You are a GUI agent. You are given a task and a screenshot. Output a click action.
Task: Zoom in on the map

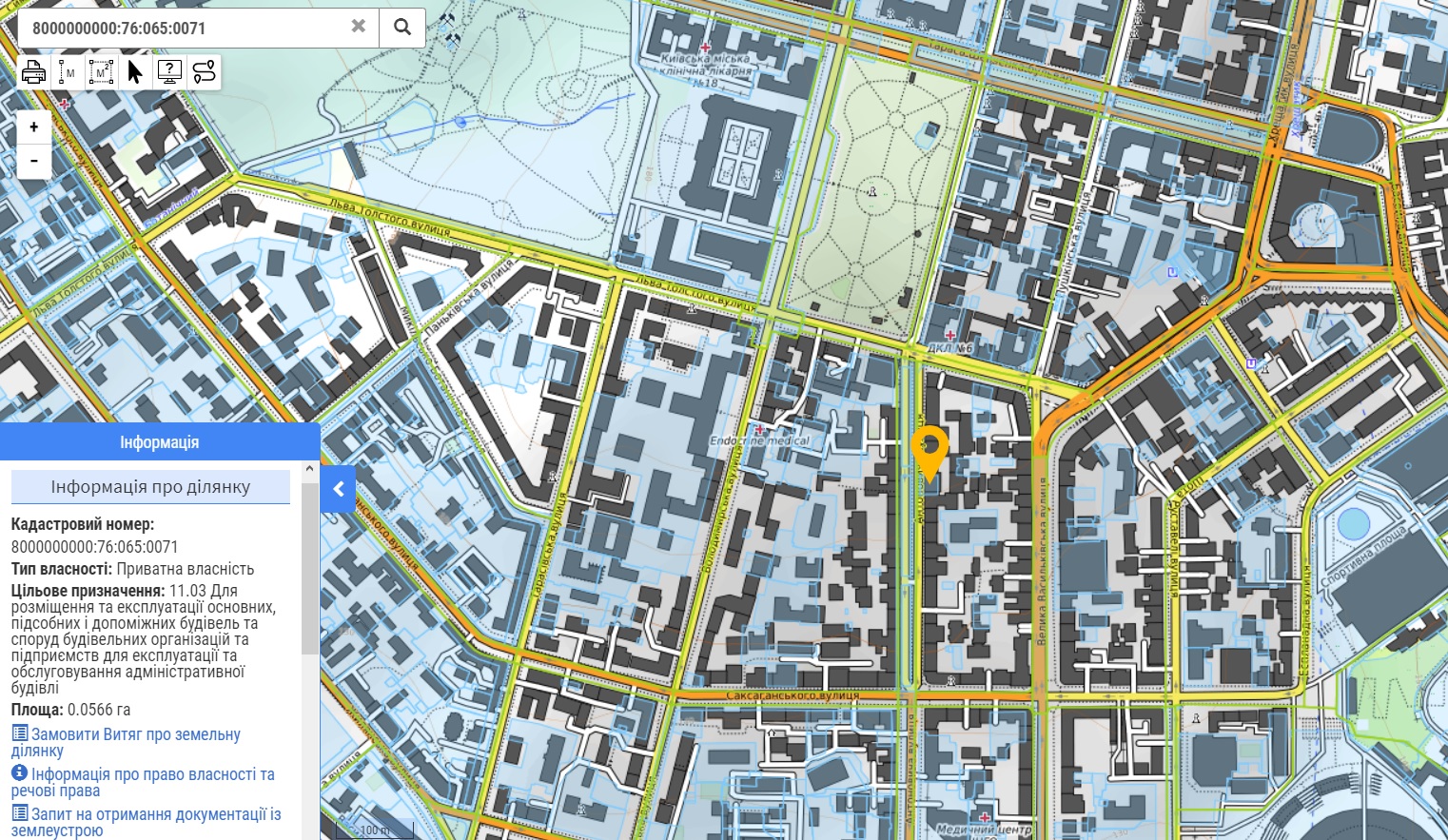34,127
